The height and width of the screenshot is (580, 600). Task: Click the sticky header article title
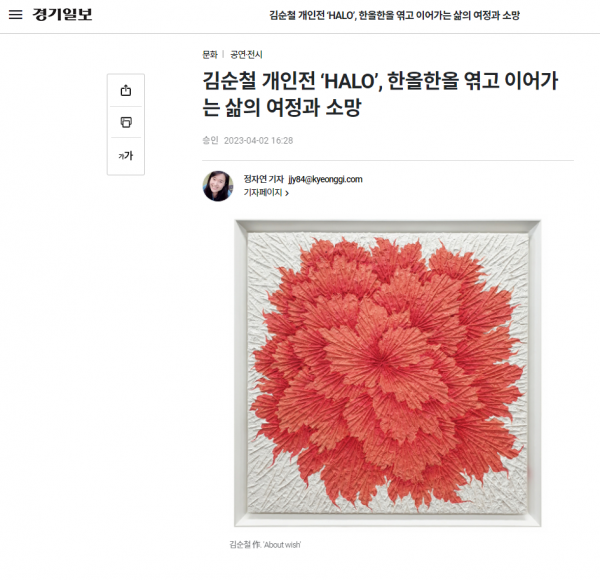coord(395,15)
